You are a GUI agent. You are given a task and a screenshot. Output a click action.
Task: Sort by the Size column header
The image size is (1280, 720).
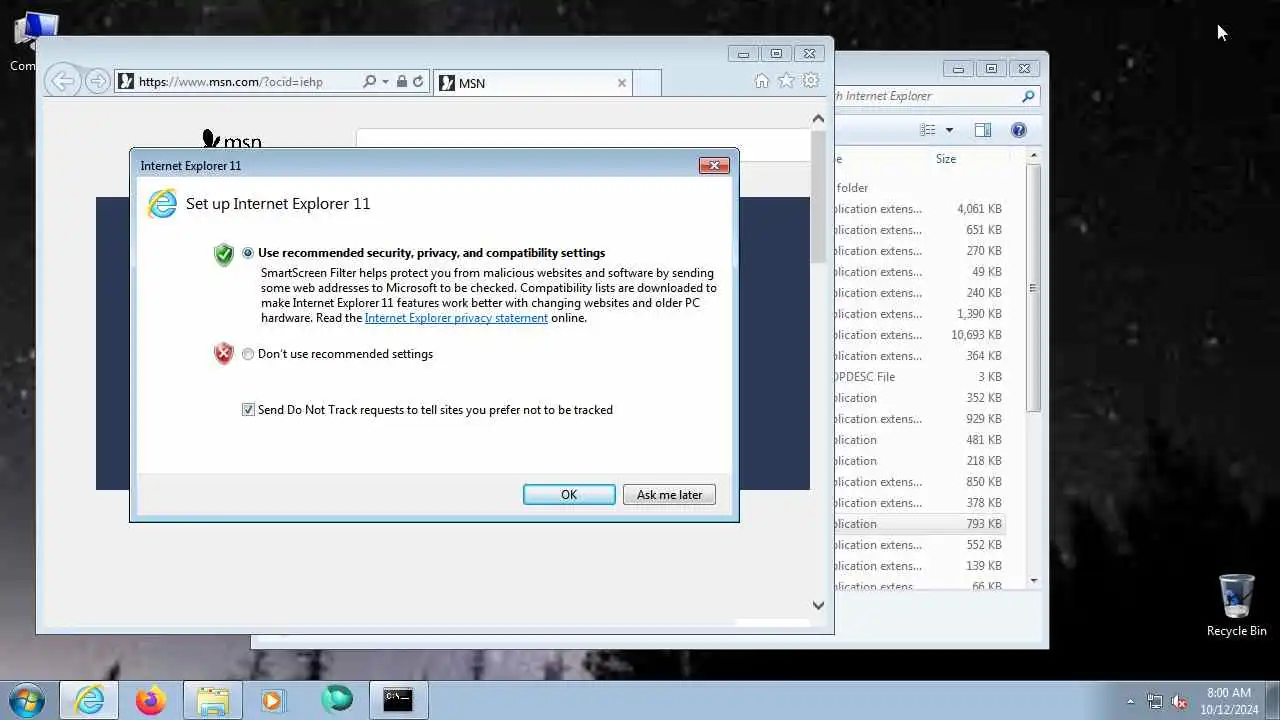point(946,159)
